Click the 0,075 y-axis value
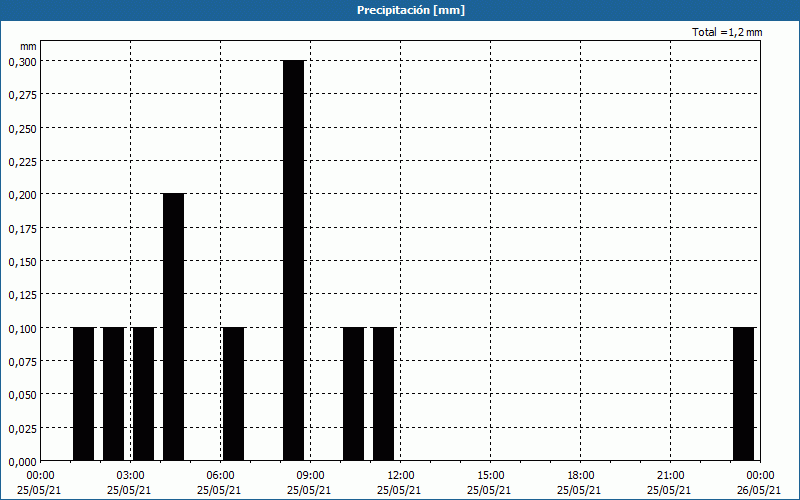Screen dimensions: 800x500 pyautogui.click(x=22, y=361)
